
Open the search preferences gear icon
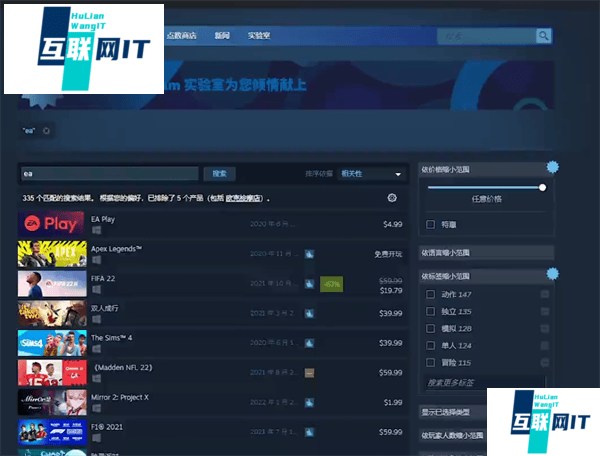point(391,198)
